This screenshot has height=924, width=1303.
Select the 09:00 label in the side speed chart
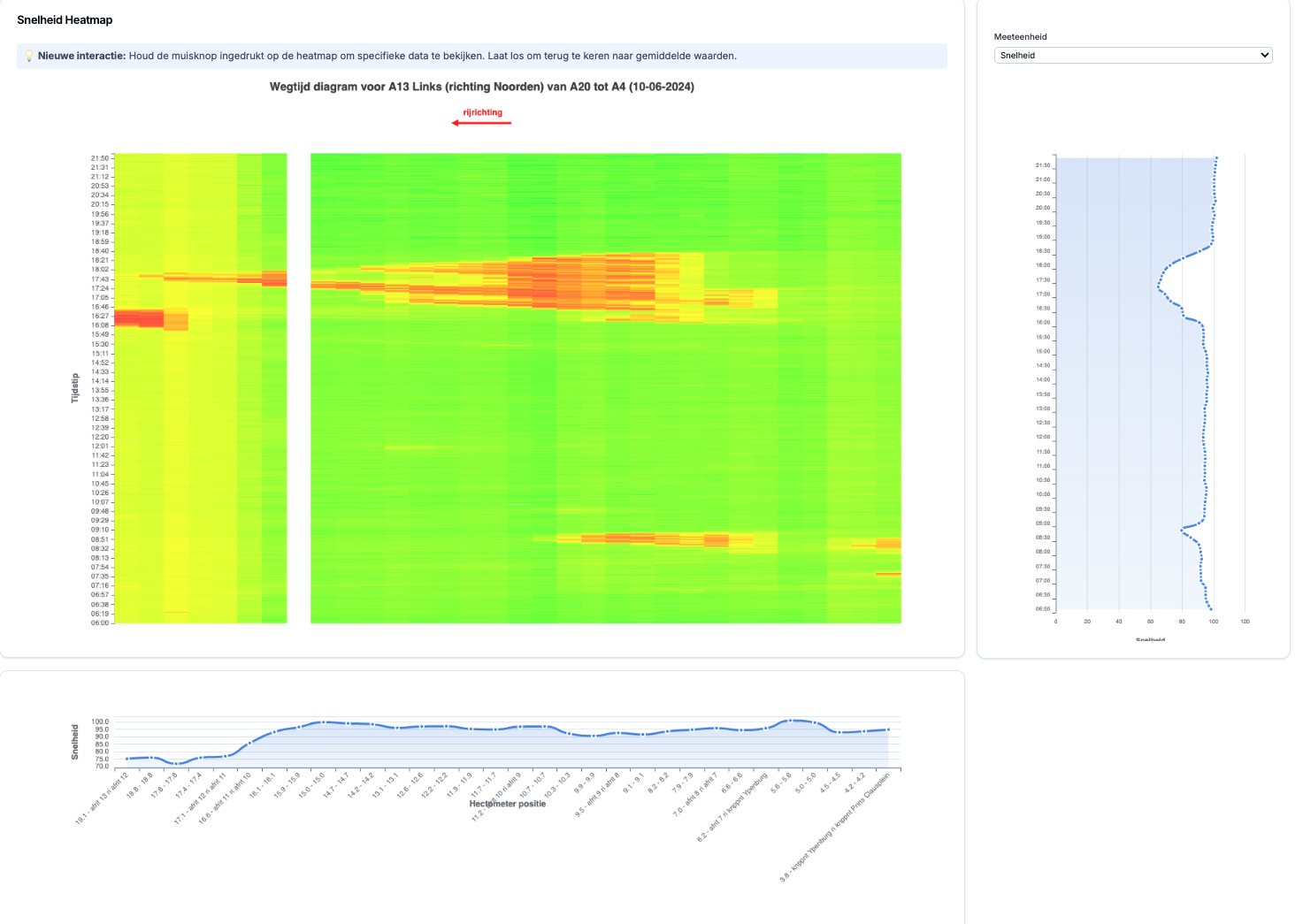pos(1043,523)
